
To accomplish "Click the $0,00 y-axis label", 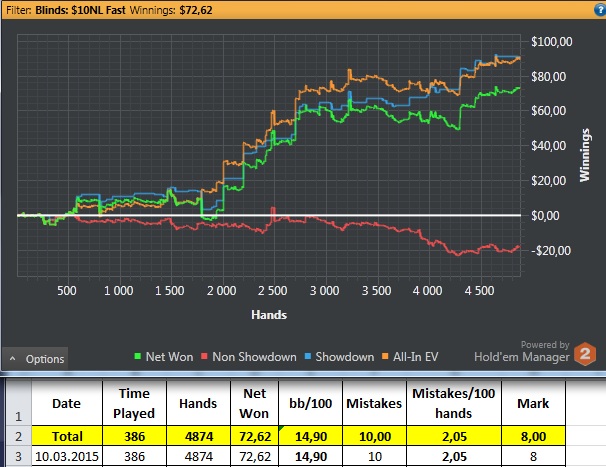I will (x=545, y=216).
